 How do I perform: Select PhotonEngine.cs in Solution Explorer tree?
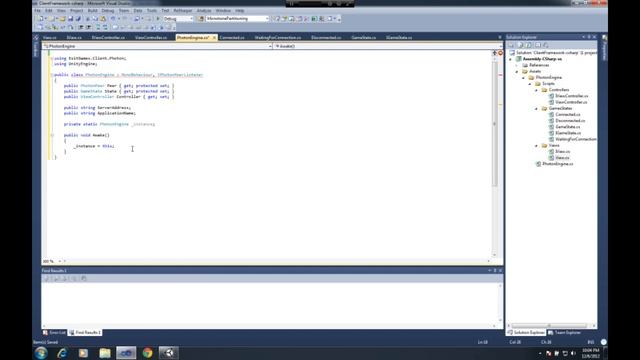(557, 164)
